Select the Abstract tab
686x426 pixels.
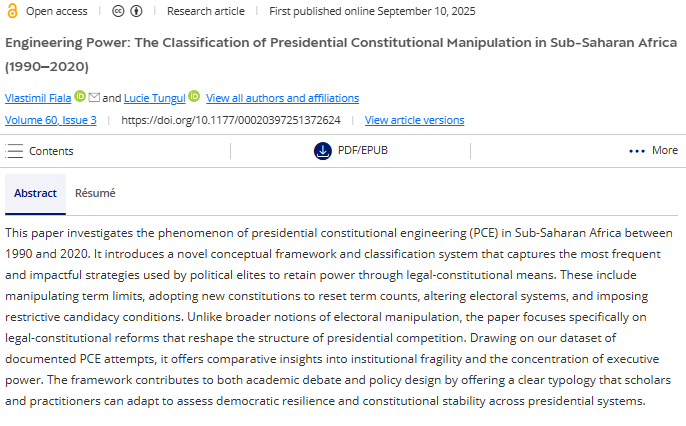click(x=35, y=194)
